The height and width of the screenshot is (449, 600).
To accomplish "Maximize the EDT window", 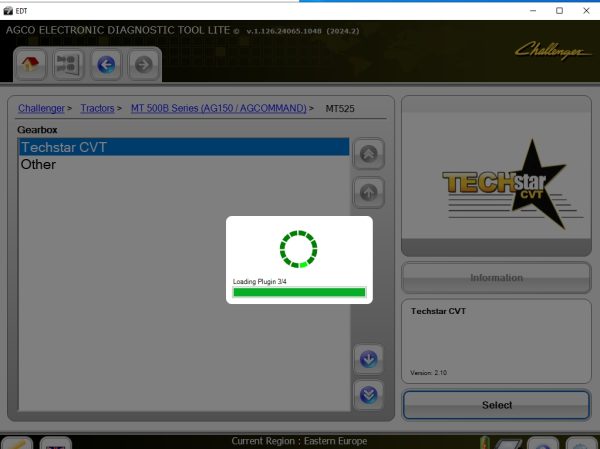I will point(559,11).
